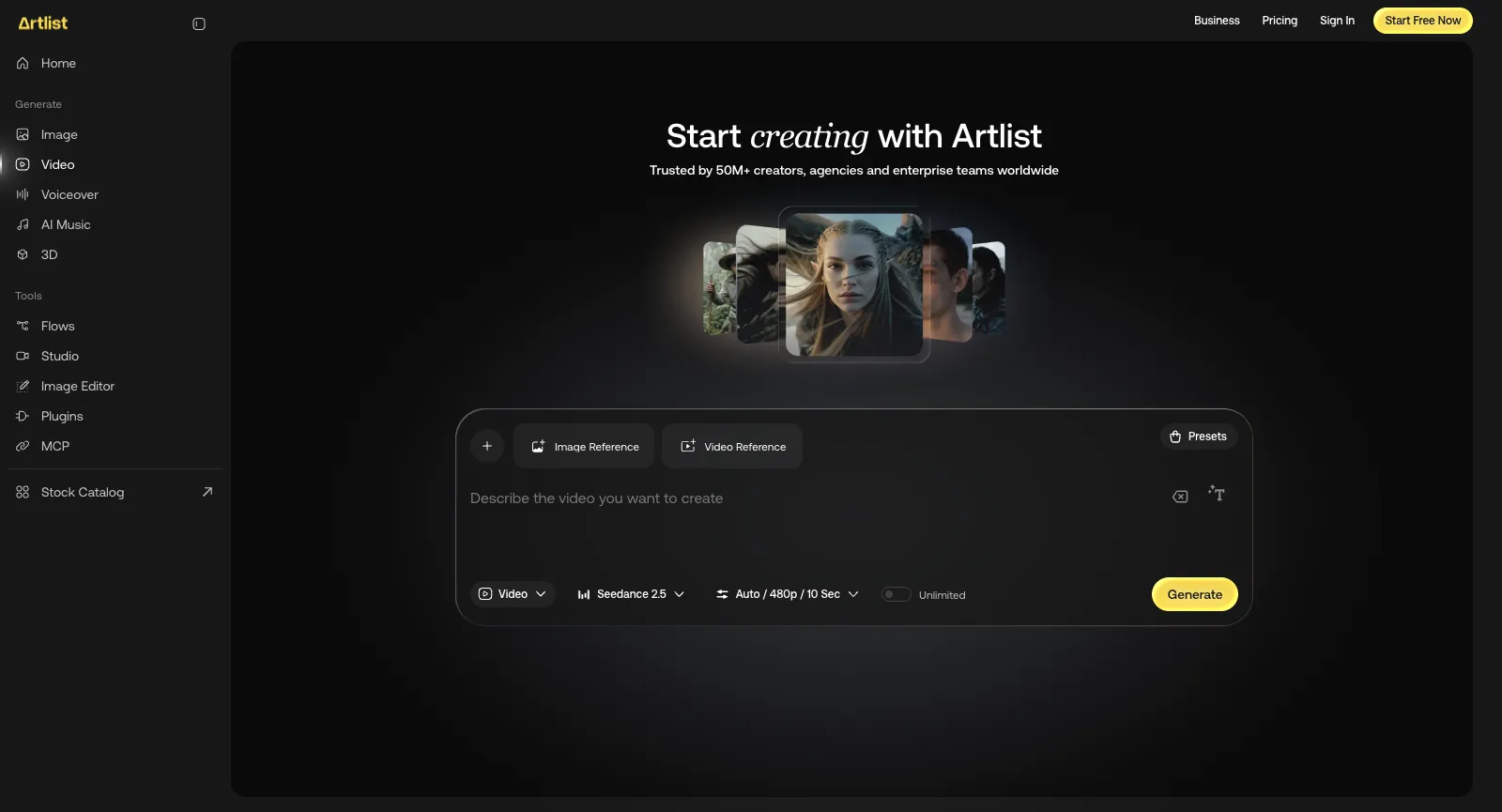Screen dimensions: 1502x812
Task: Click the enhance prompt text sparkle icon
Action: tap(1217, 494)
